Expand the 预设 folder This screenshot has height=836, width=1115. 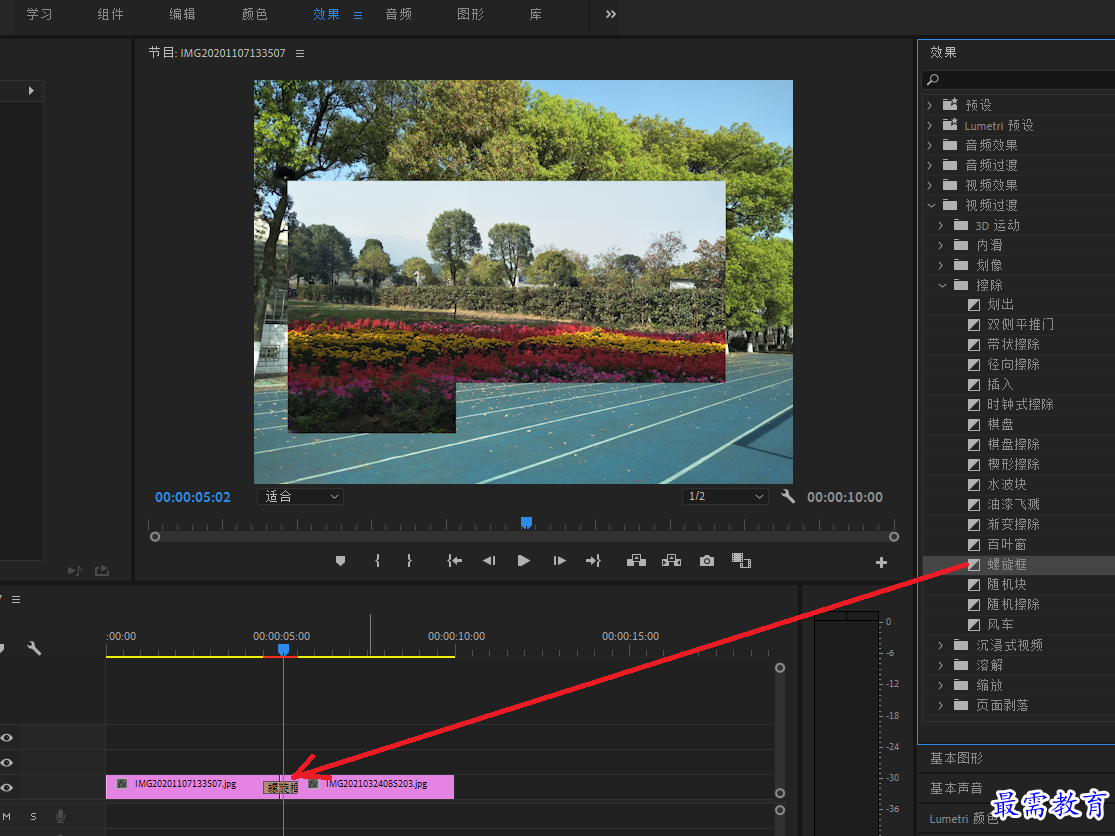(x=930, y=105)
